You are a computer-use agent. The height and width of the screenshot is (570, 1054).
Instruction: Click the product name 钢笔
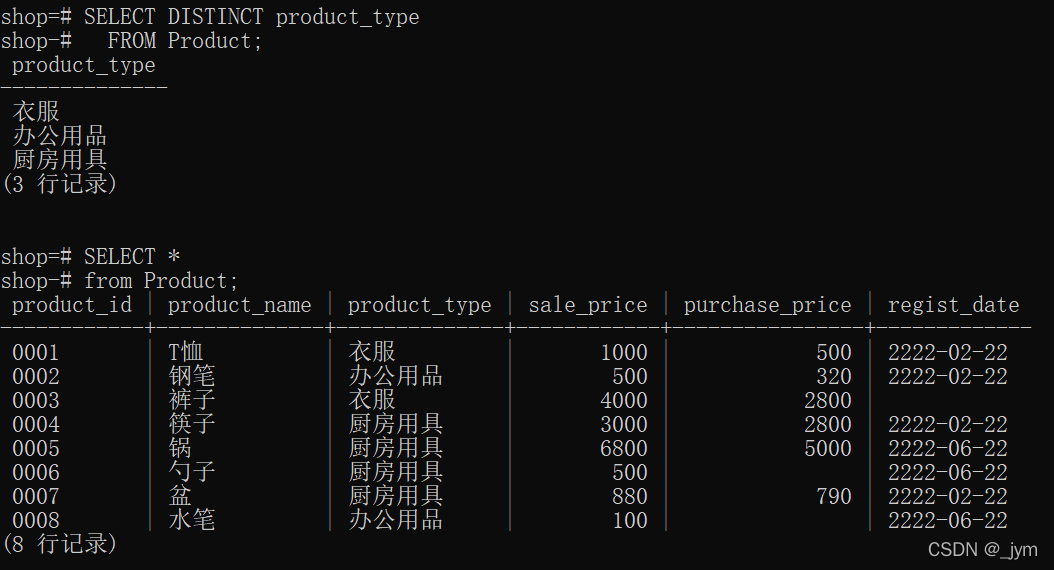(x=191, y=376)
